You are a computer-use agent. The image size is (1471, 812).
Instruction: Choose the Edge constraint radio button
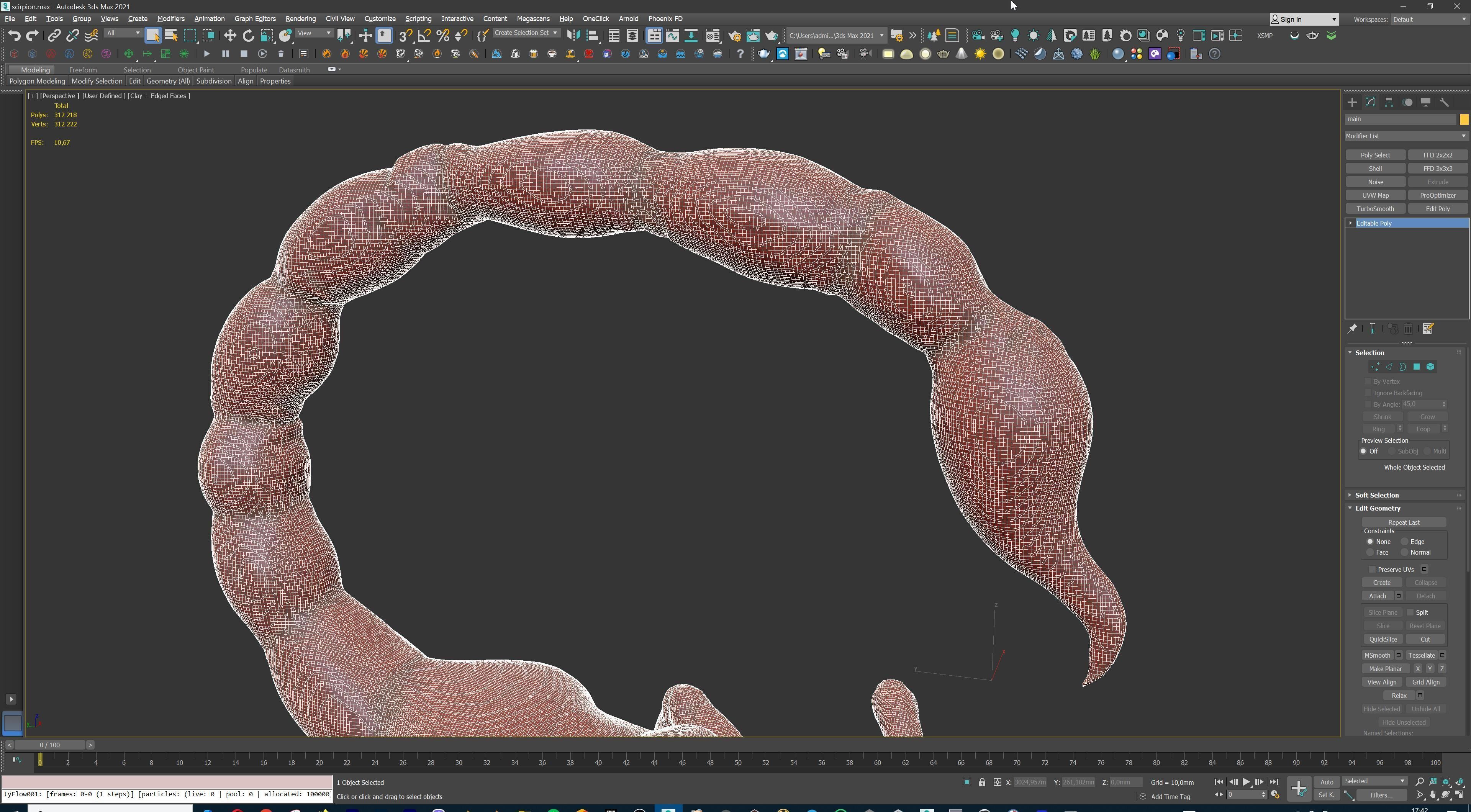1404,541
